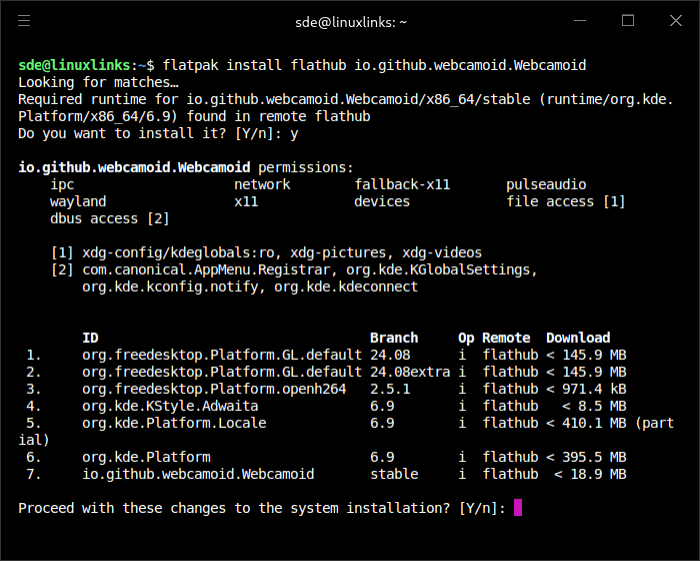
Task: Click the org.kde.Platform entry in row 6
Action: (146, 457)
